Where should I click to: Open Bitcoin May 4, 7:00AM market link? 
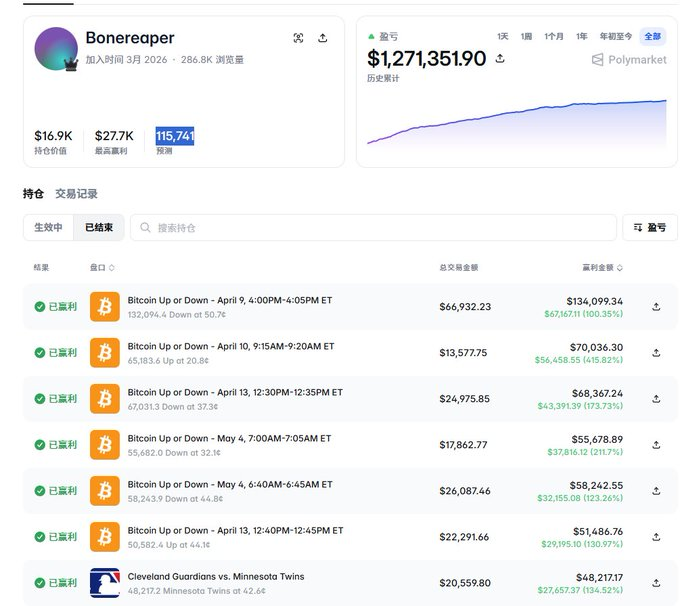click(229, 438)
